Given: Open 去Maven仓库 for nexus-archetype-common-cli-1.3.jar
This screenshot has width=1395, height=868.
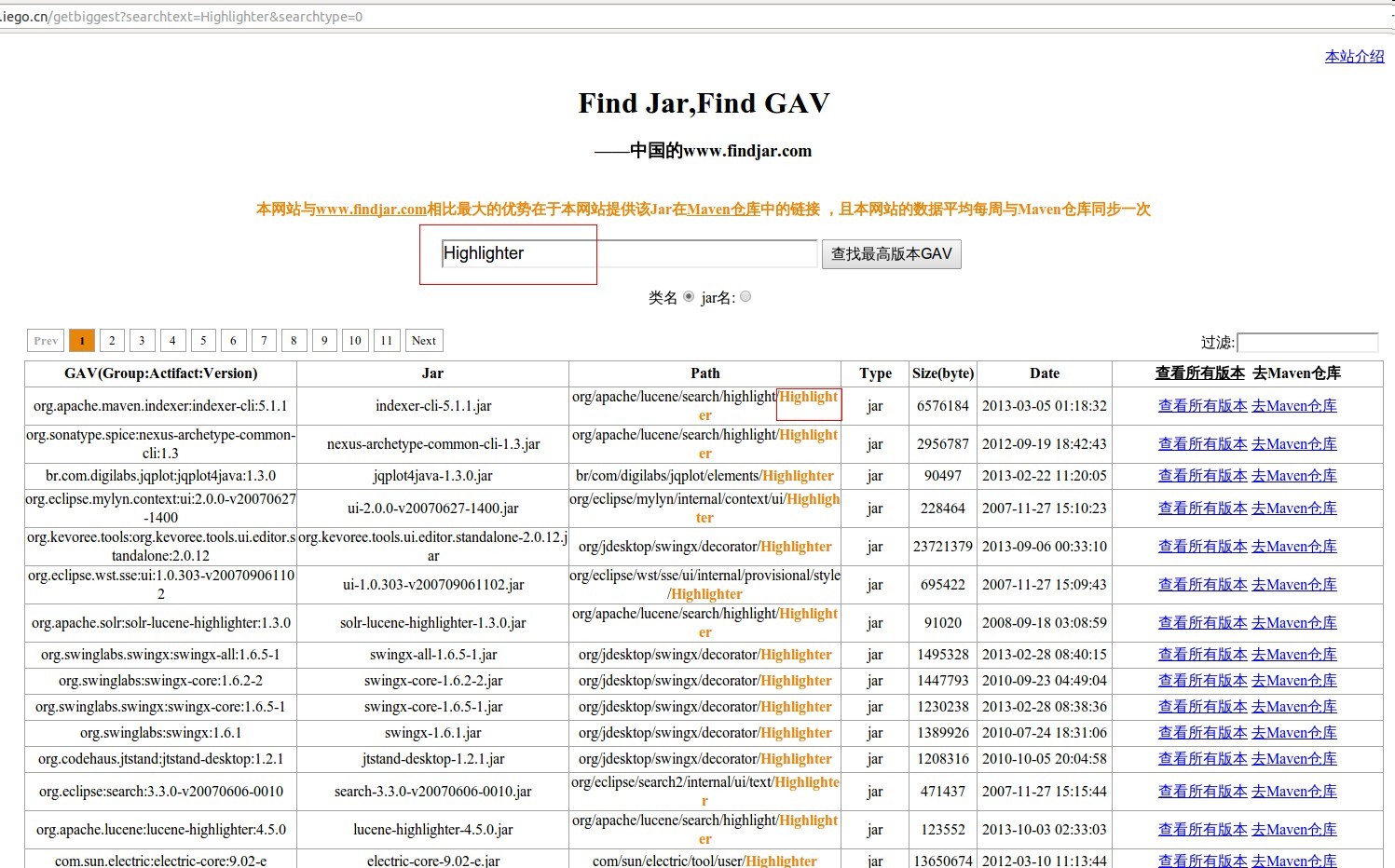Looking at the screenshot, I should coord(1294,443).
